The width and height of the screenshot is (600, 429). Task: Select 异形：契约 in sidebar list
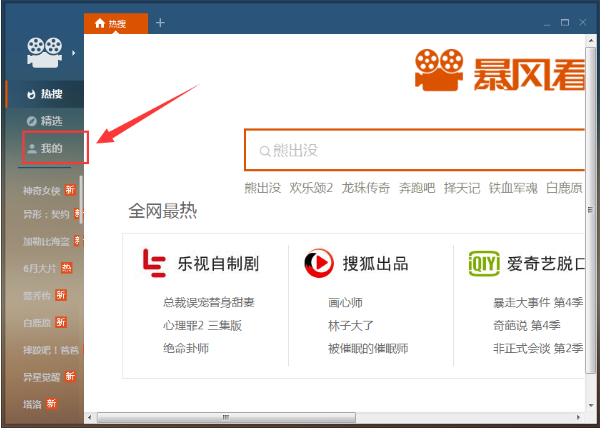(46, 214)
